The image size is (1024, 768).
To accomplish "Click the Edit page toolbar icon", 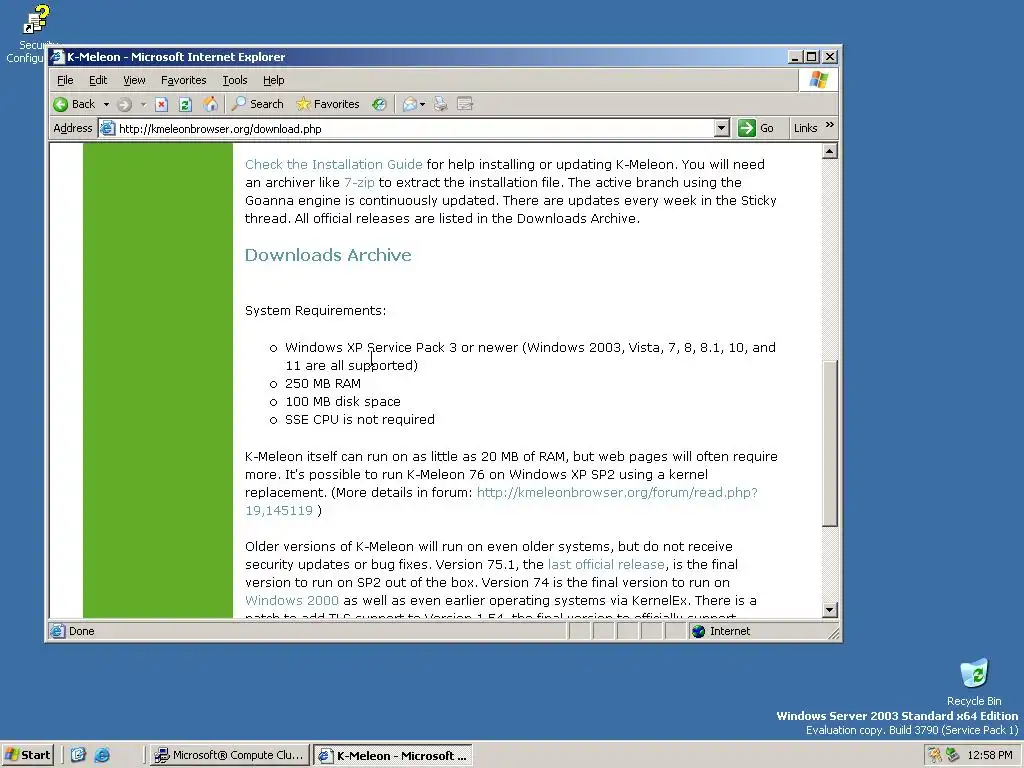I will click(465, 104).
